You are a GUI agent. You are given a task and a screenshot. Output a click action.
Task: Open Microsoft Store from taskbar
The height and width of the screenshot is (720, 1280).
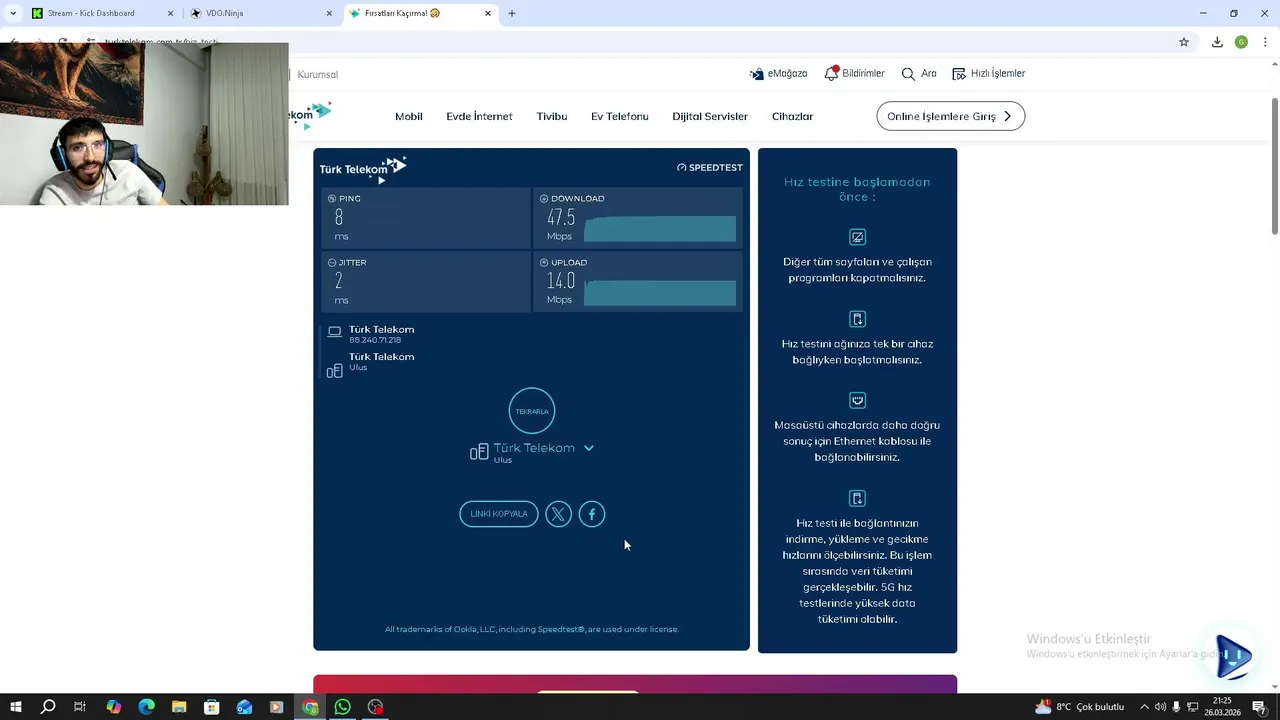(x=211, y=707)
